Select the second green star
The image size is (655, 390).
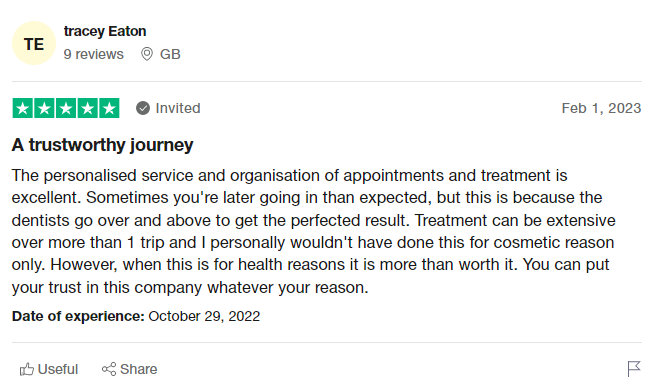click(x=44, y=108)
